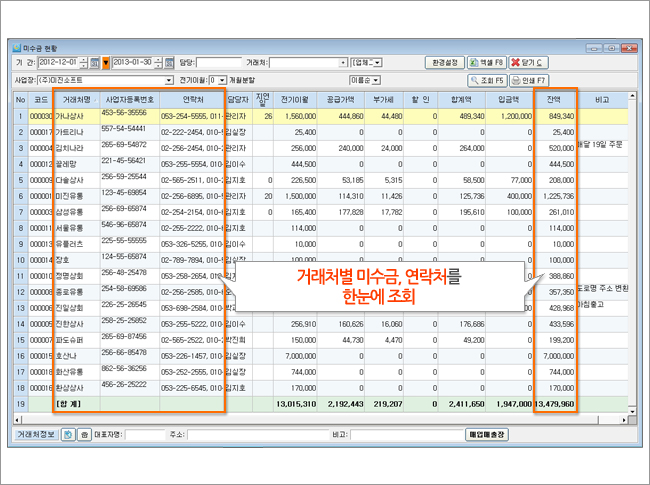Click the 거래처명 column header
The height and width of the screenshot is (485, 650).
coord(76,99)
